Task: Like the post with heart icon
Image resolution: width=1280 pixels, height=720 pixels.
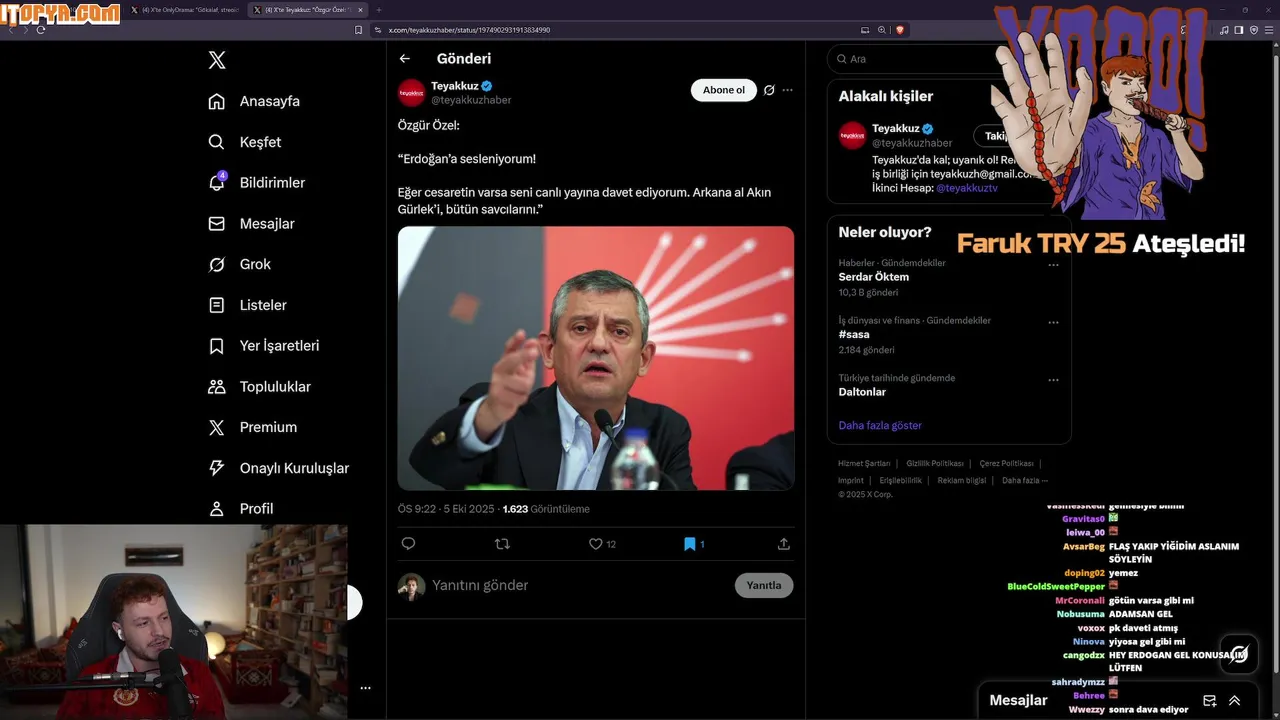Action: [x=596, y=544]
